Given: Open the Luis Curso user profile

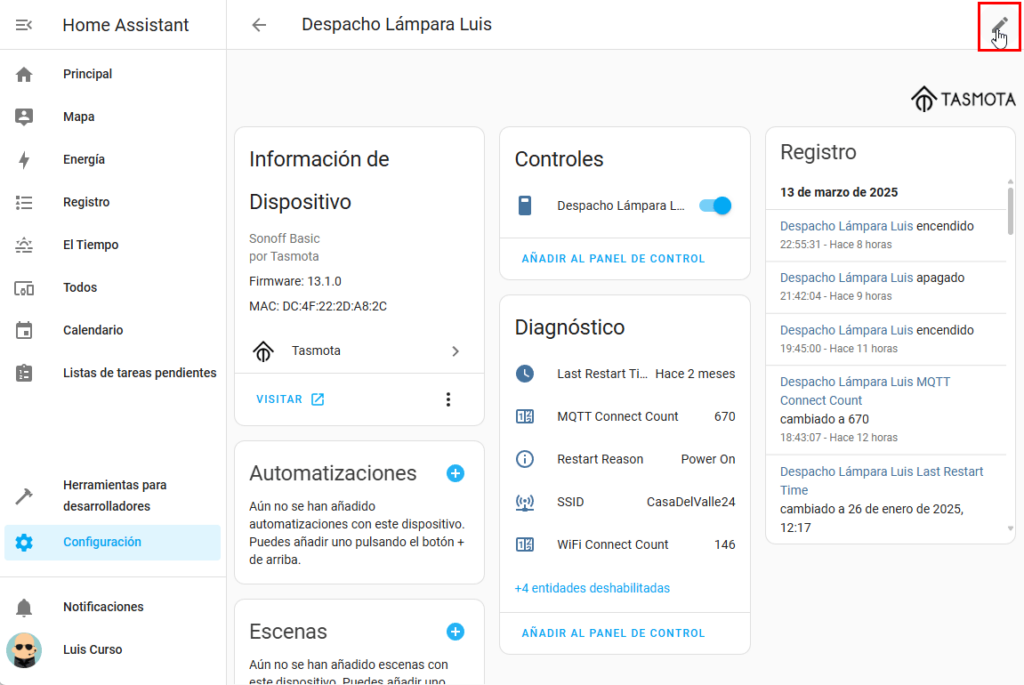Looking at the screenshot, I should point(92,649).
